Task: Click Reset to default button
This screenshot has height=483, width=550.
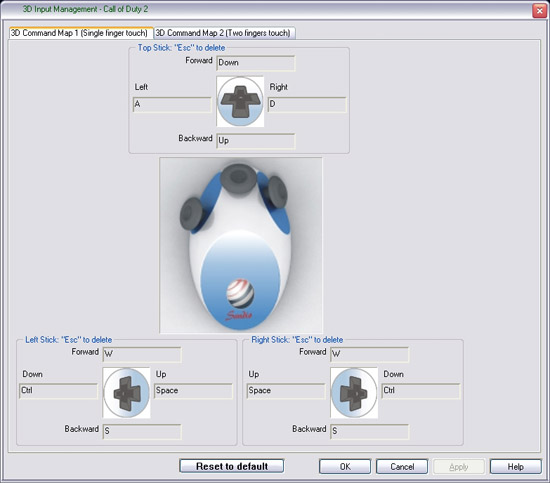Action: coord(232,466)
